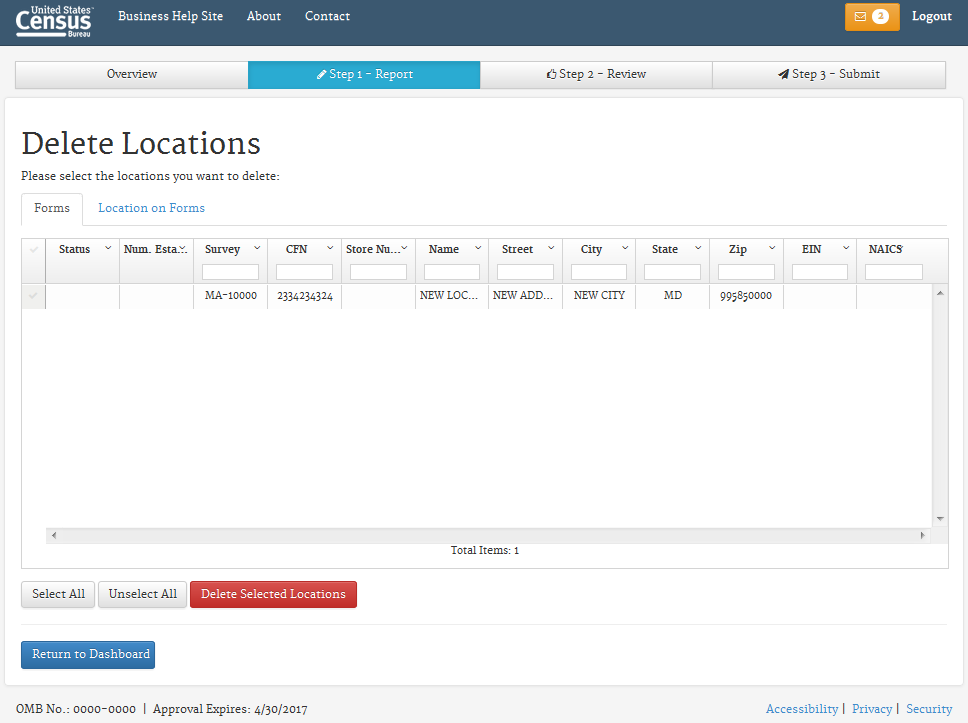Image resolution: width=968 pixels, height=723 pixels.
Task: Click the MD state cell
Action: click(x=672, y=296)
